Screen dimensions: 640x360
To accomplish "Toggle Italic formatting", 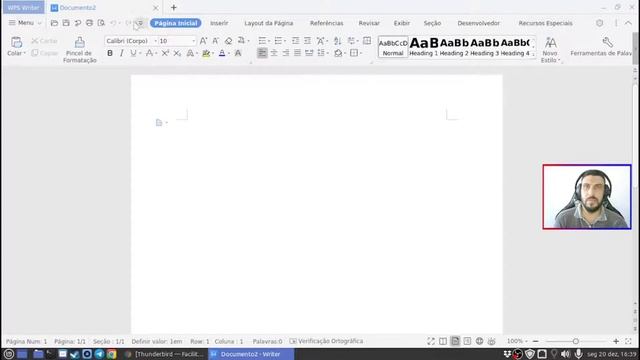I will click(121, 53).
